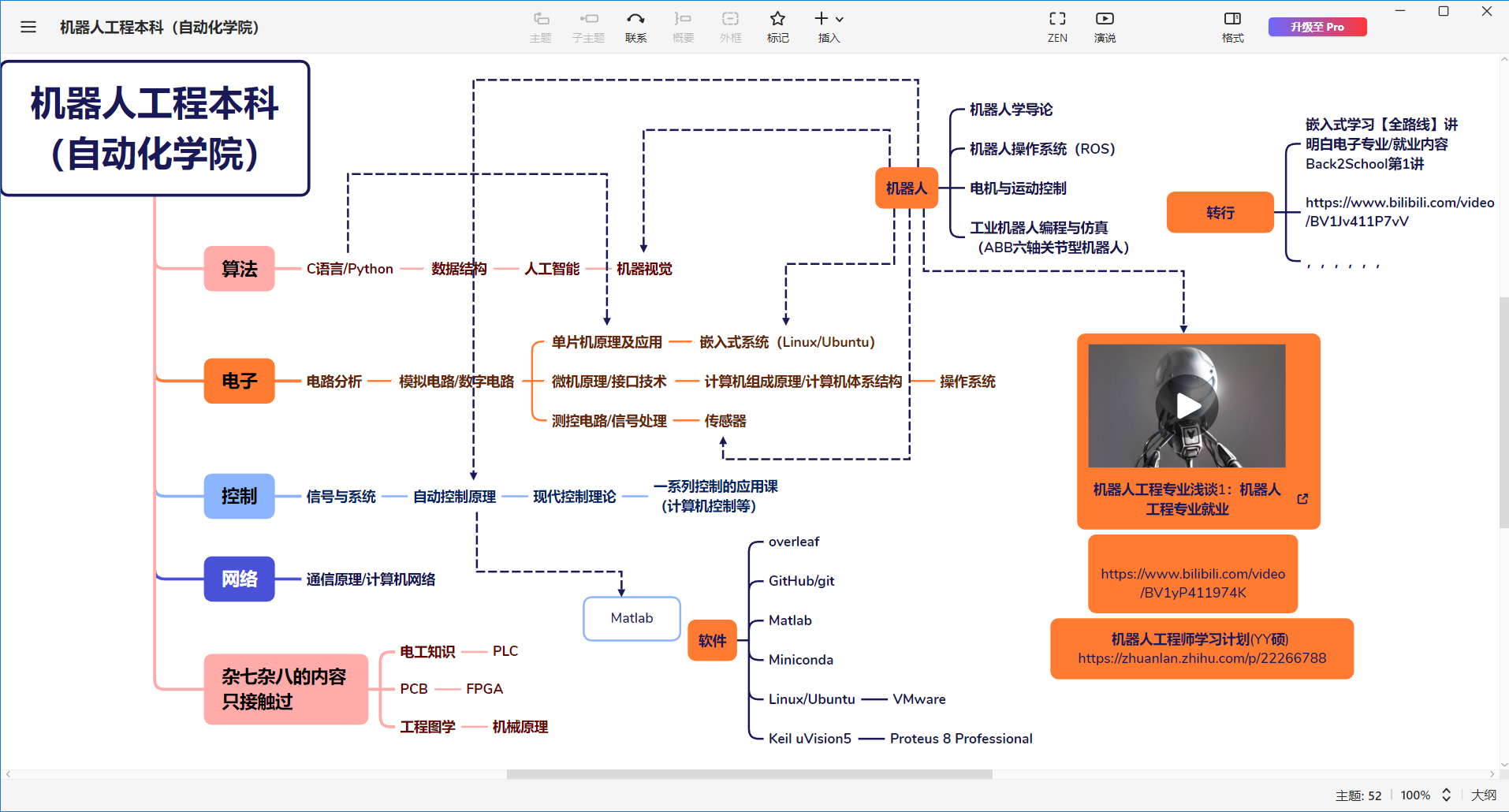The image size is (1509, 812).
Task: Select the 机器视觉 subtopic
Action: (644, 269)
